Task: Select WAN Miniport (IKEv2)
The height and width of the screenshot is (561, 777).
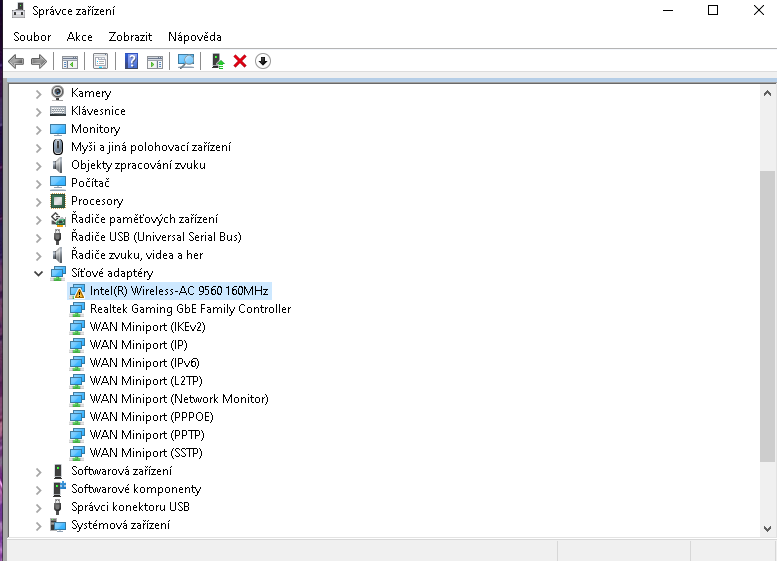Action: (x=147, y=327)
